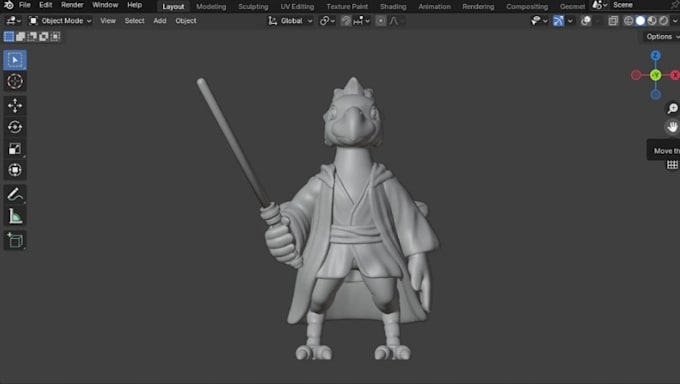Open the snapping options dropdown

362,21
